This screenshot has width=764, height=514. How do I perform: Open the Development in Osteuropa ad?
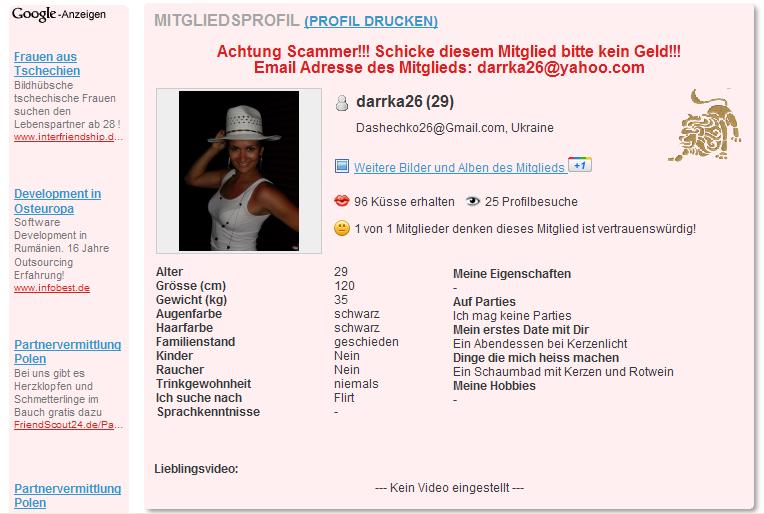pyautogui.click(x=57, y=201)
